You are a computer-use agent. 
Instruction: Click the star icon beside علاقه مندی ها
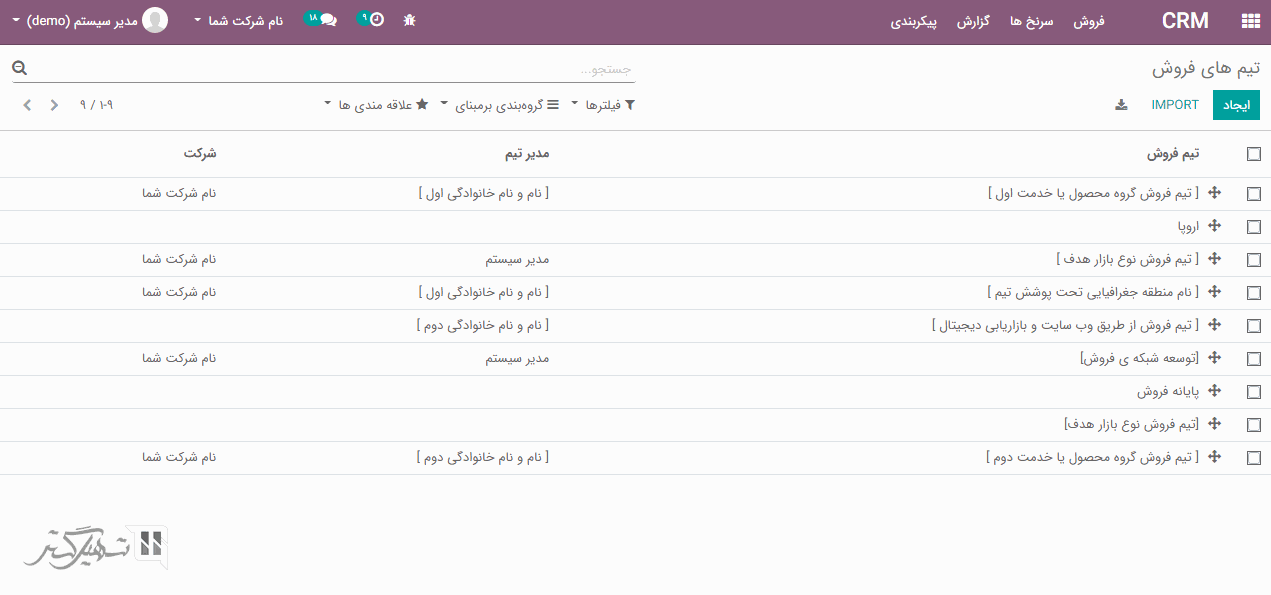pos(423,103)
